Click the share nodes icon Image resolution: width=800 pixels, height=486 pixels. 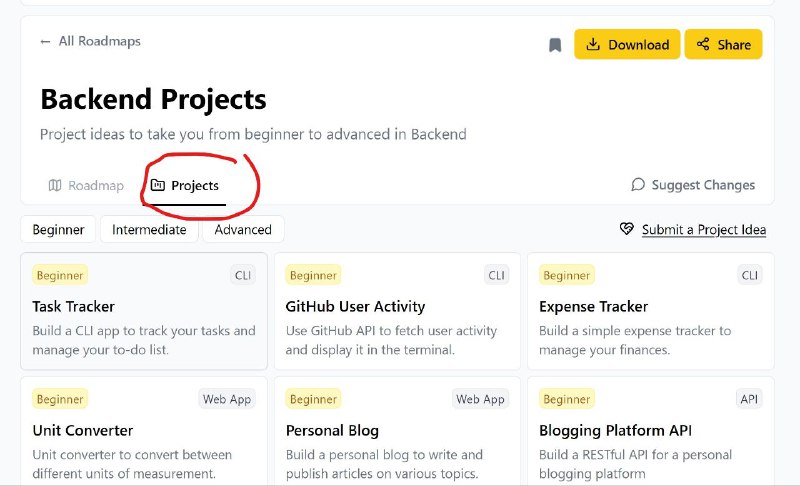(703, 44)
